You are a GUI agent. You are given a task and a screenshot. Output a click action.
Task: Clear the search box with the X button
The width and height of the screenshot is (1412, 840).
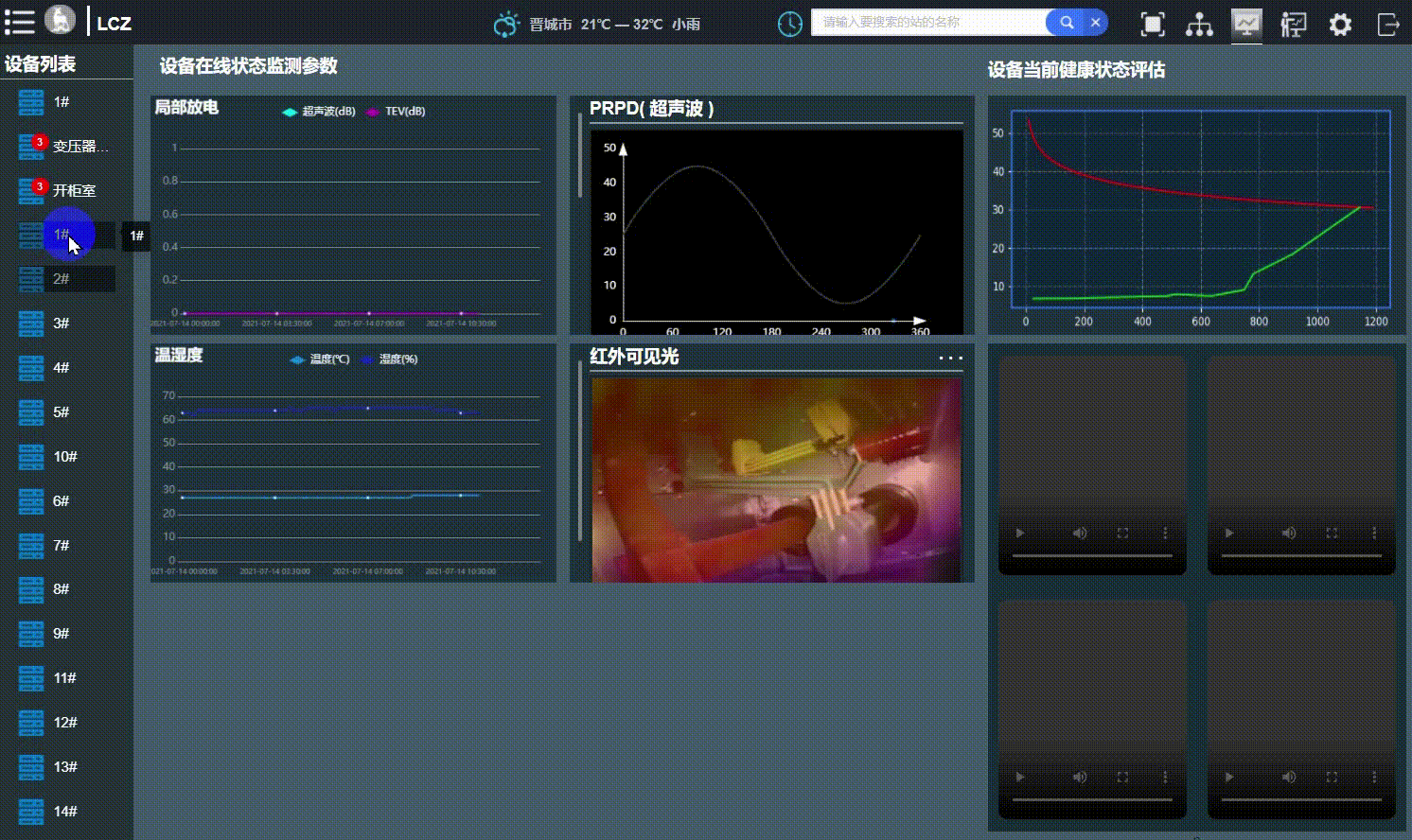click(x=1095, y=22)
